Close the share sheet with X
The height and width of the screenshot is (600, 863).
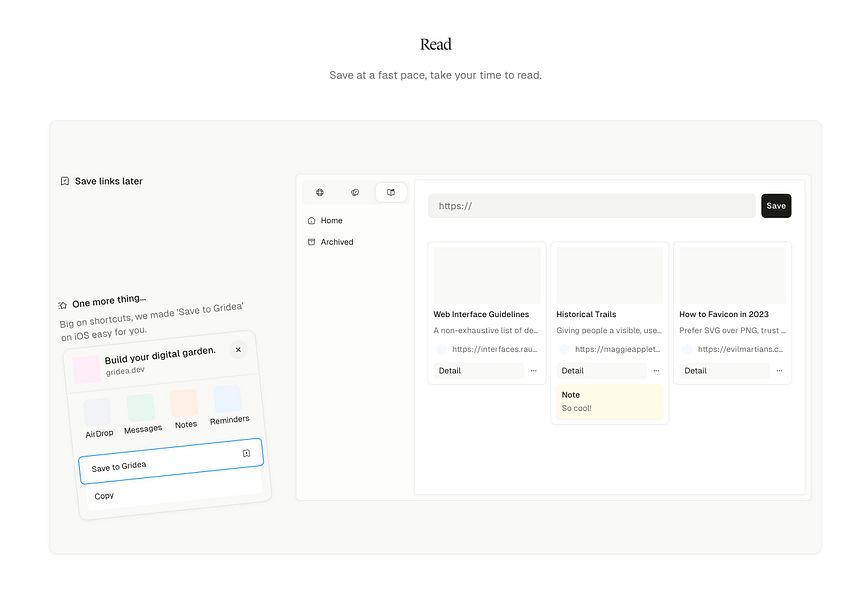(x=238, y=350)
